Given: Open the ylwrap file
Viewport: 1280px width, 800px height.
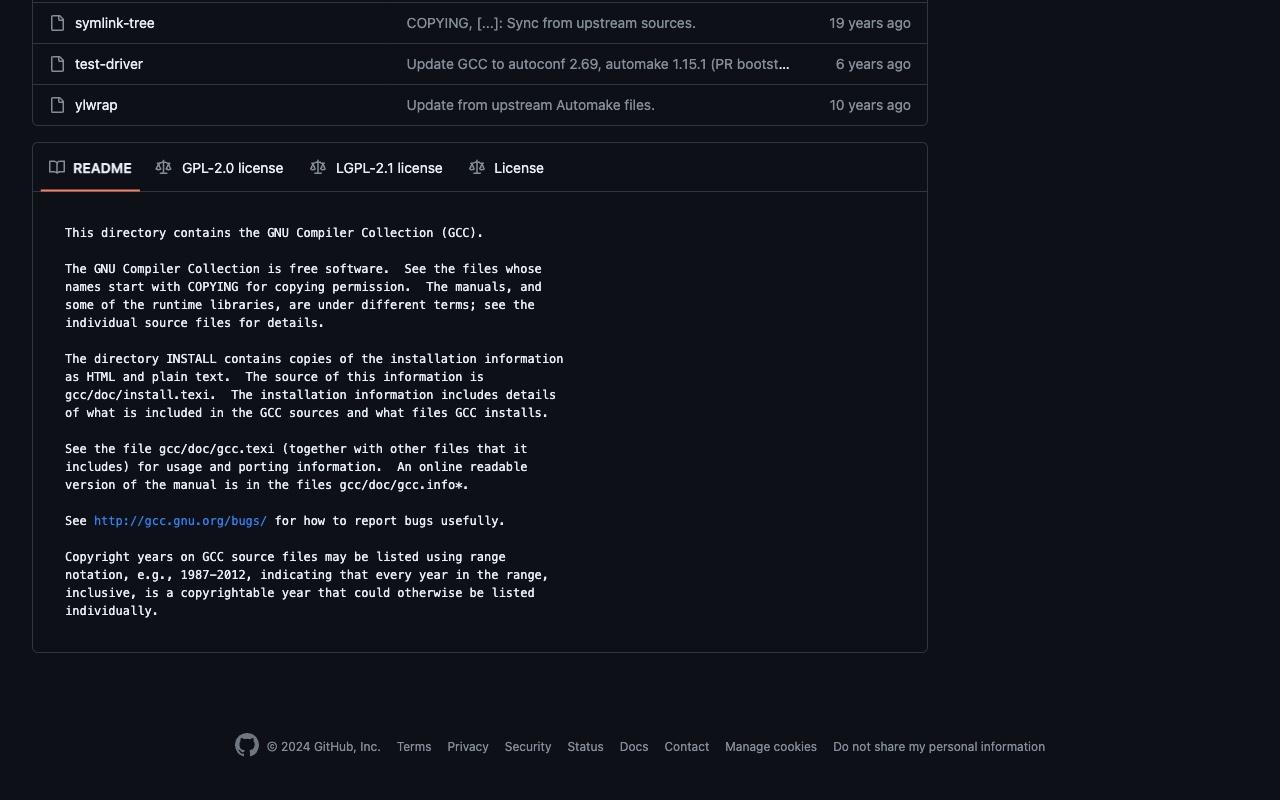Looking at the screenshot, I should pyautogui.click(x=96, y=105).
